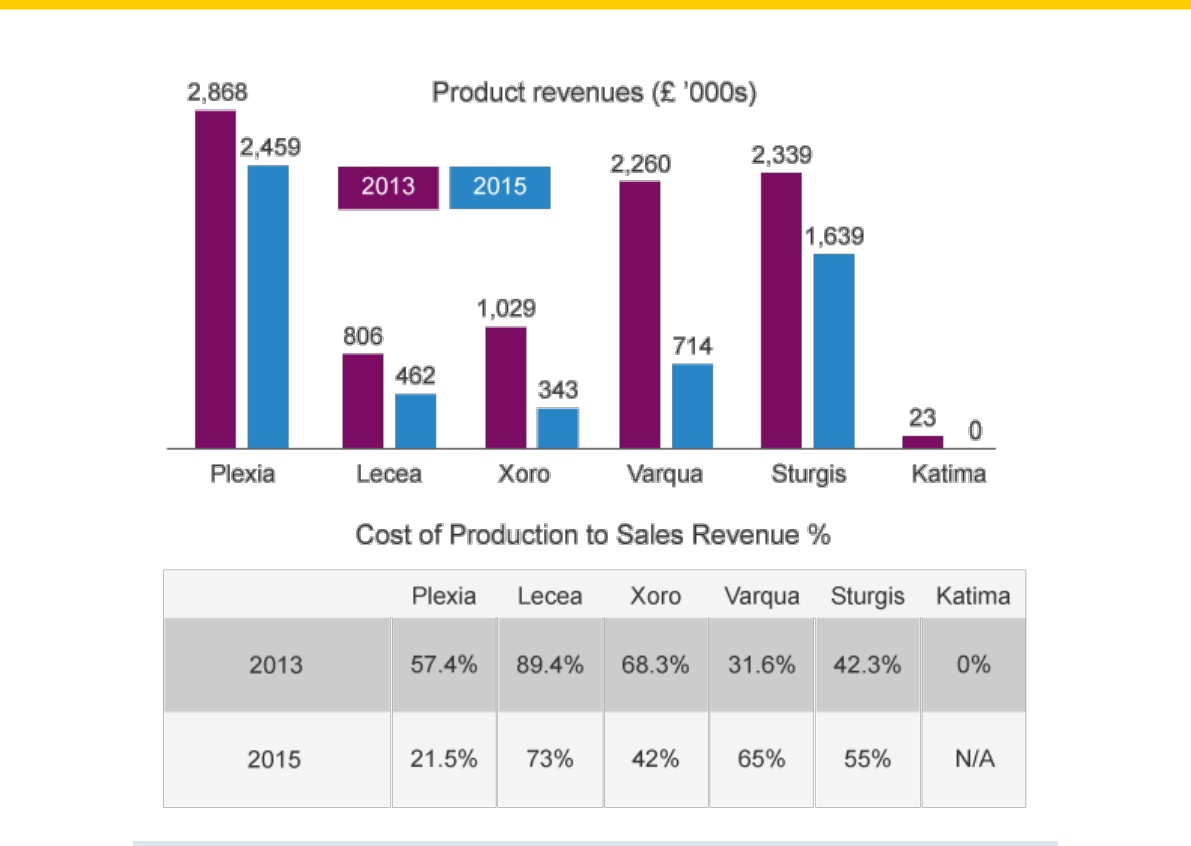This screenshot has width=1191, height=846.
Task: Click the Plexia label on the chart axis
Action: [x=242, y=474]
